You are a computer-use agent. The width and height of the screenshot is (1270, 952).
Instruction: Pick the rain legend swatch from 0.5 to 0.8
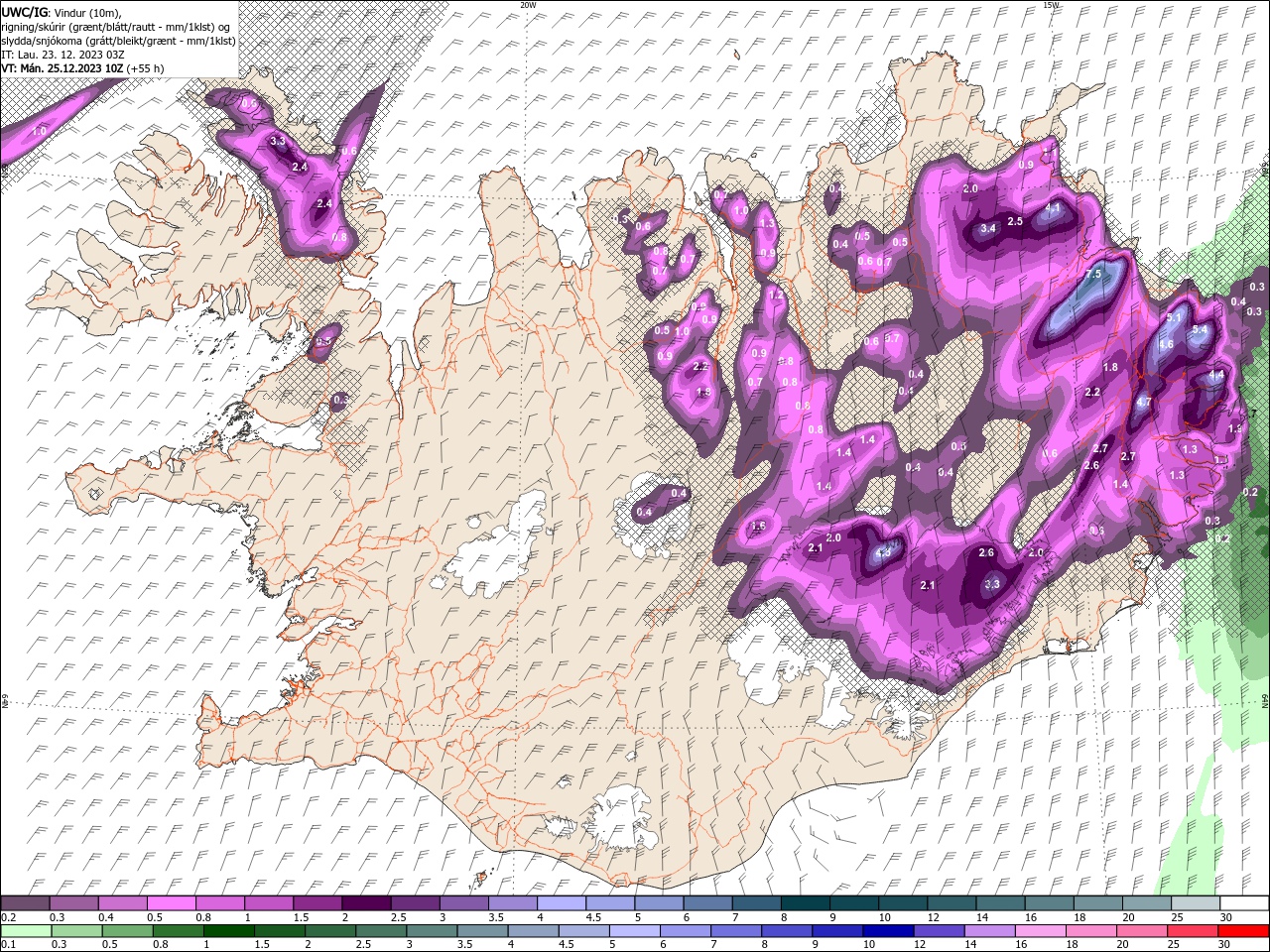tap(127, 930)
